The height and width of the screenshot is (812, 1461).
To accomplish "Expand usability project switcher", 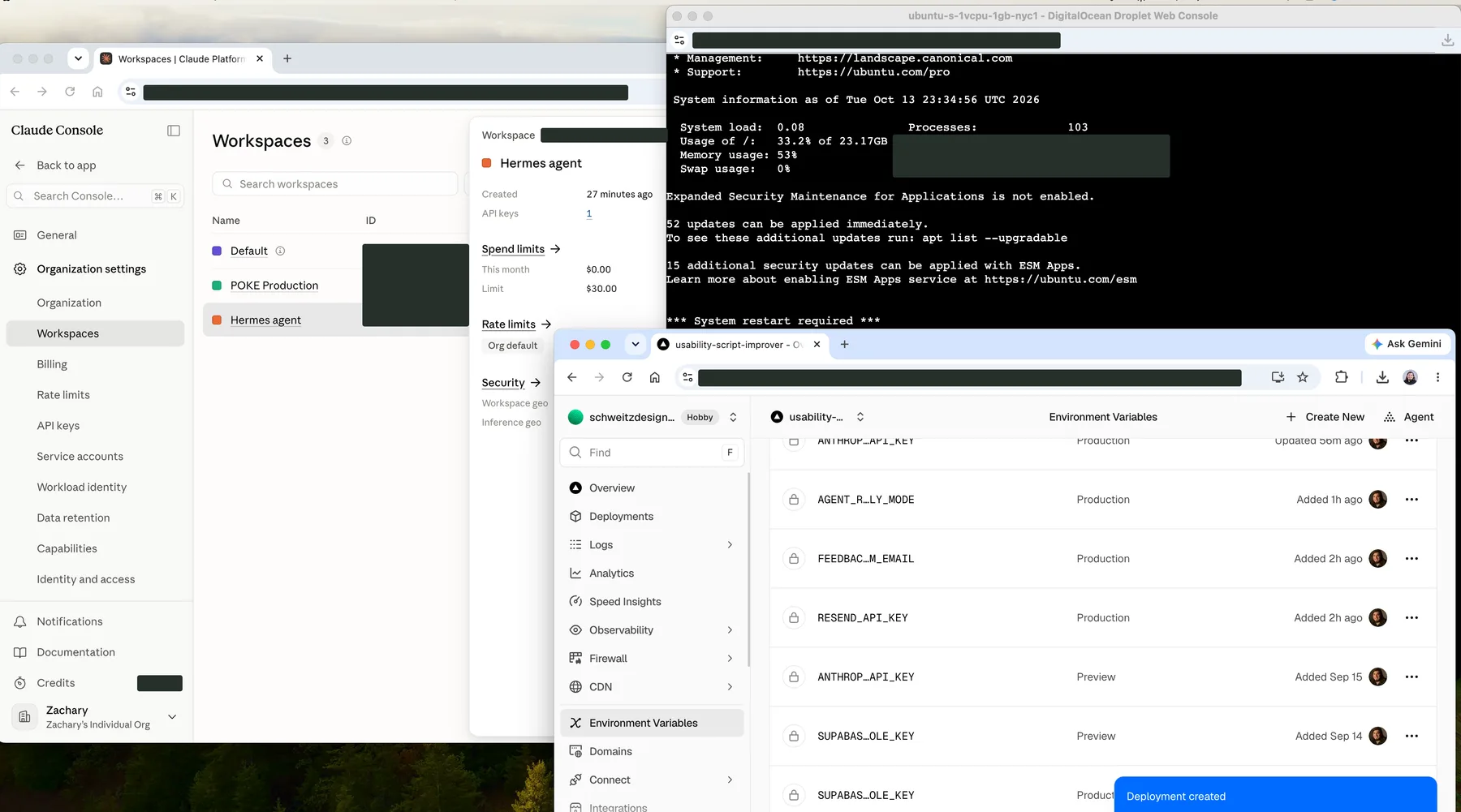I will tap(860, 417).
